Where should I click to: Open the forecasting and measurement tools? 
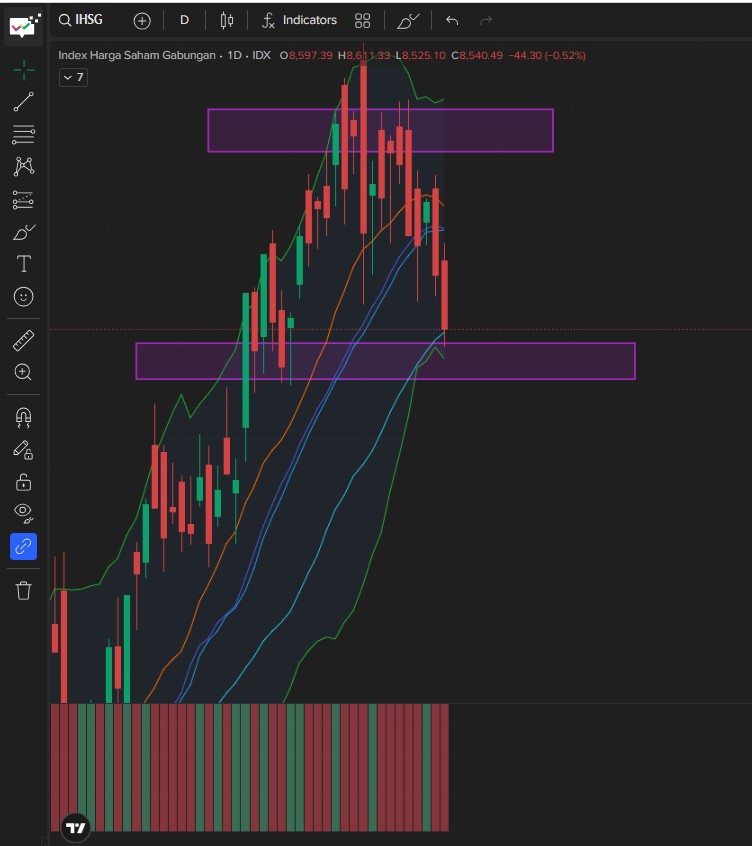(x=23, y=200)
